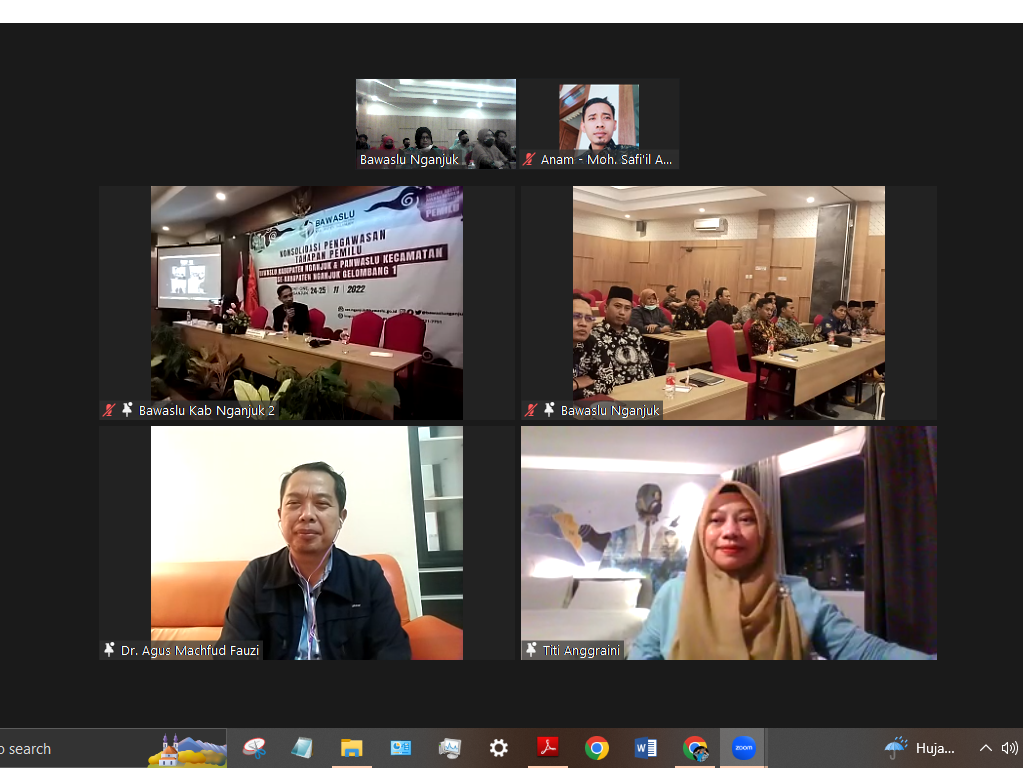
Task: Launch Microsoft Word from the taskbar
Action: point(645,748)
